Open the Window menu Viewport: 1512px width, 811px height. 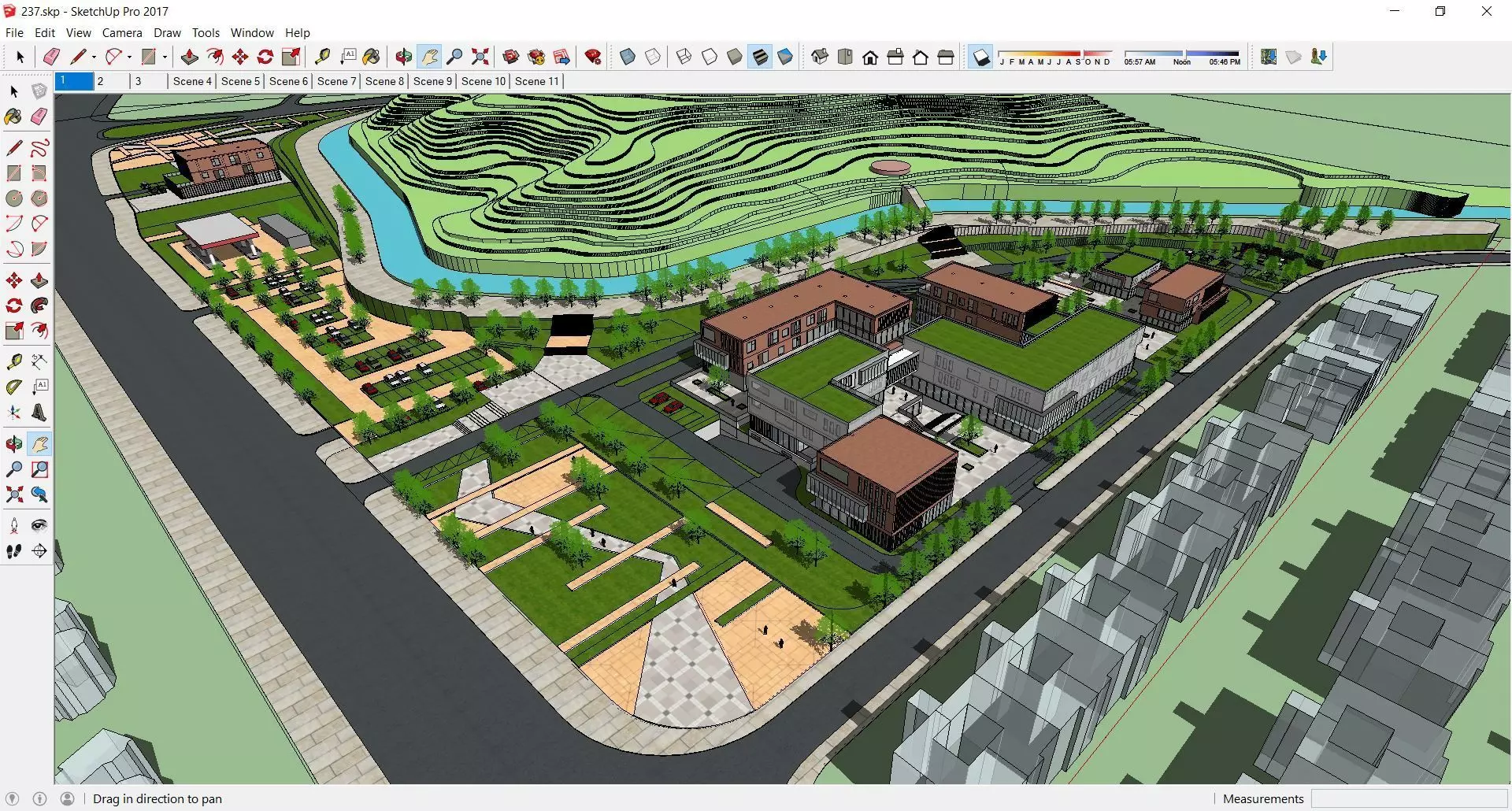(252, 32)
